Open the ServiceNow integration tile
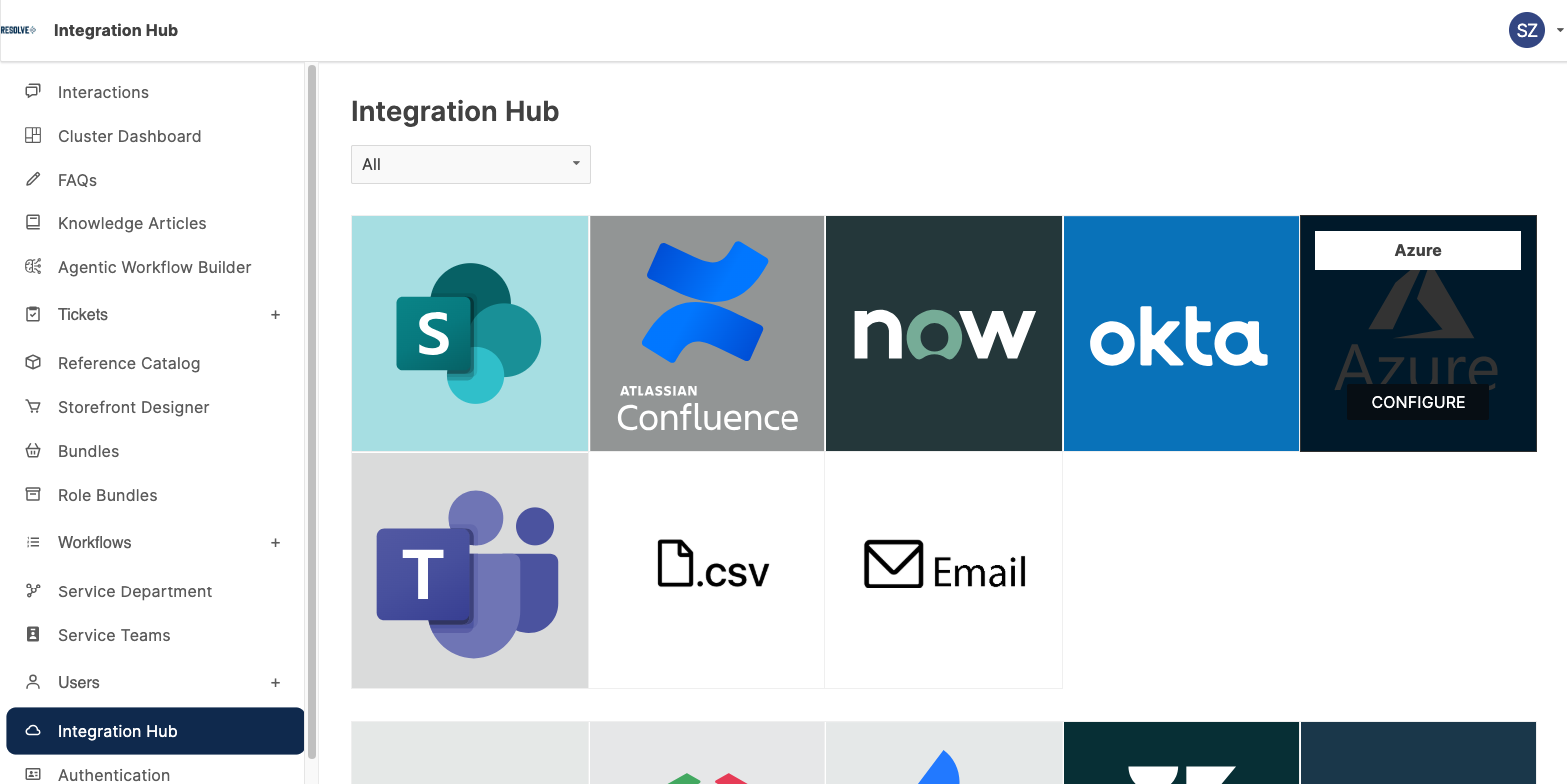 click(943, 333)
